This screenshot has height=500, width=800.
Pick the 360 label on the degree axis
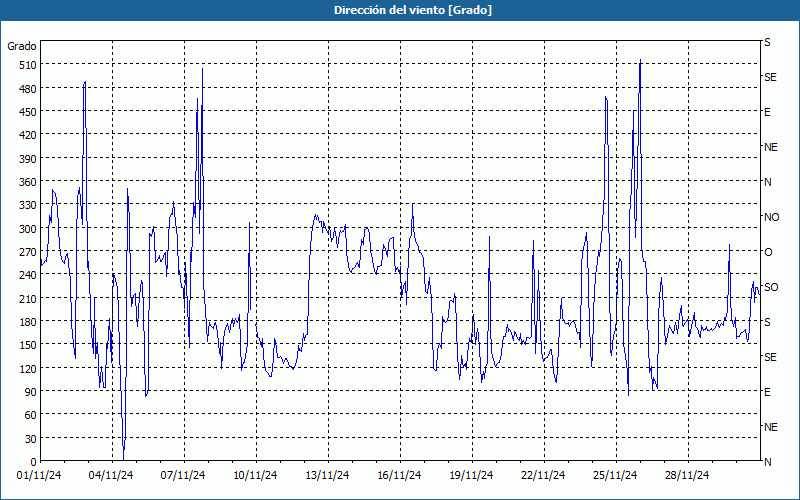[28, 182]
